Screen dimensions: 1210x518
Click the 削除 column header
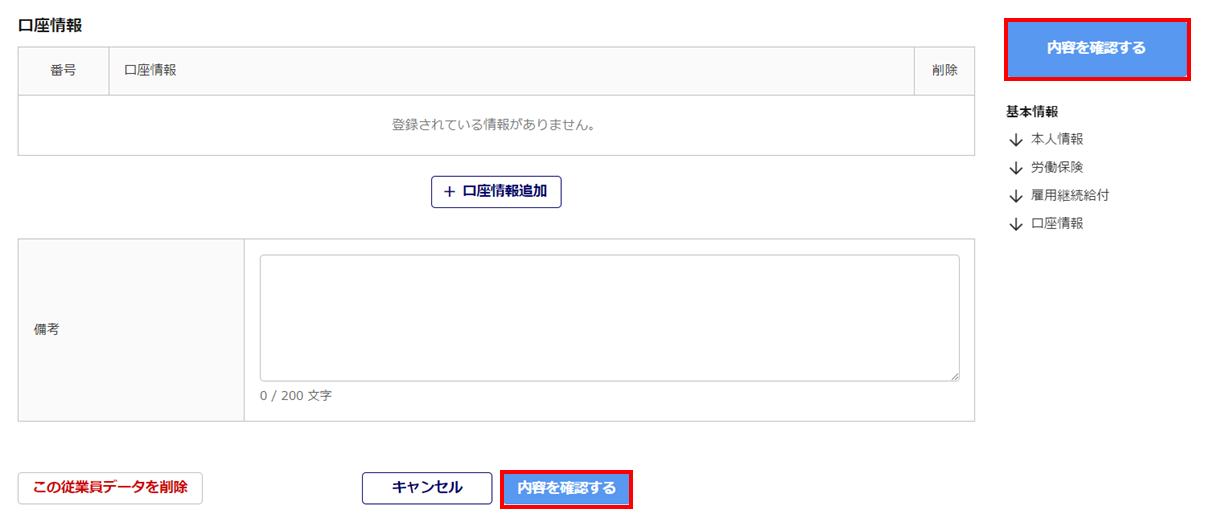(x=944, y=71)
